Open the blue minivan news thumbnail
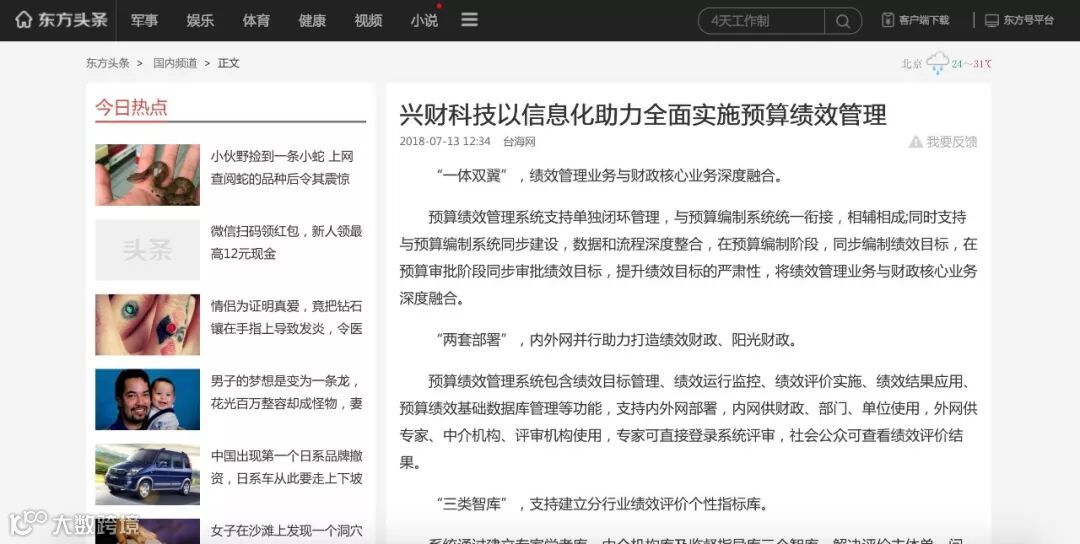 point(147,474)
